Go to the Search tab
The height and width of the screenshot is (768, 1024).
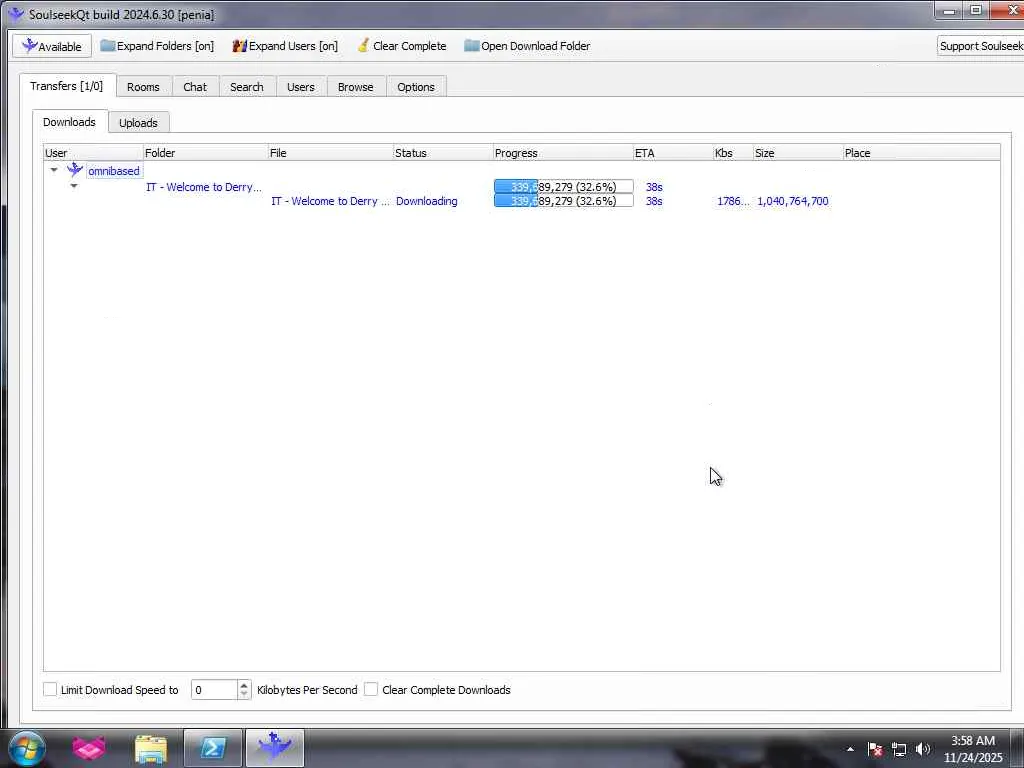point(247,87)
